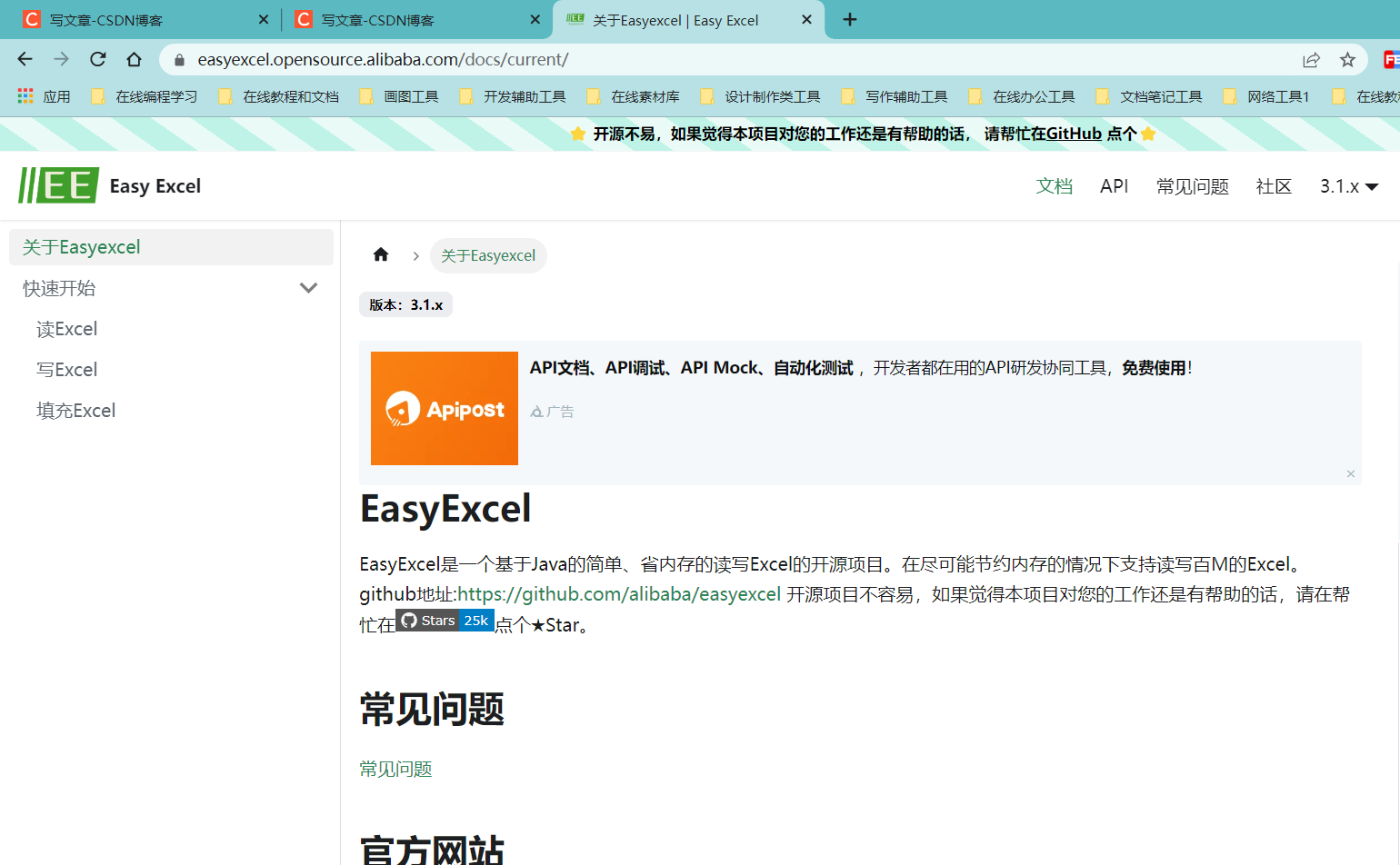Open the 文档笔记工具 bookmark folder
Viewport: 1400px width, 865px height.
[x=1150, y=96]
